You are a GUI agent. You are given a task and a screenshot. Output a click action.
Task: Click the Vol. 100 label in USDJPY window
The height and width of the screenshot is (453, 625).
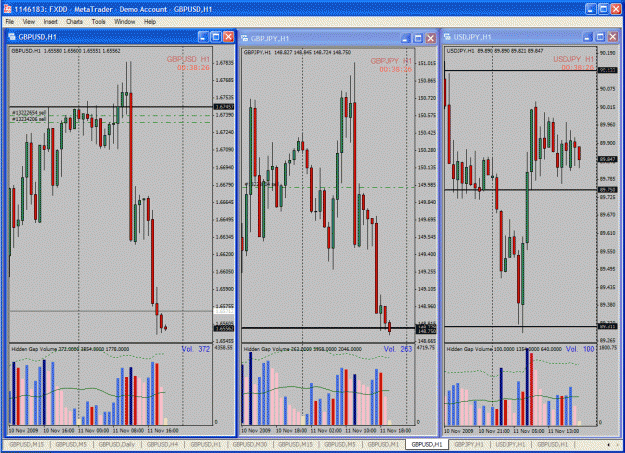580,349
